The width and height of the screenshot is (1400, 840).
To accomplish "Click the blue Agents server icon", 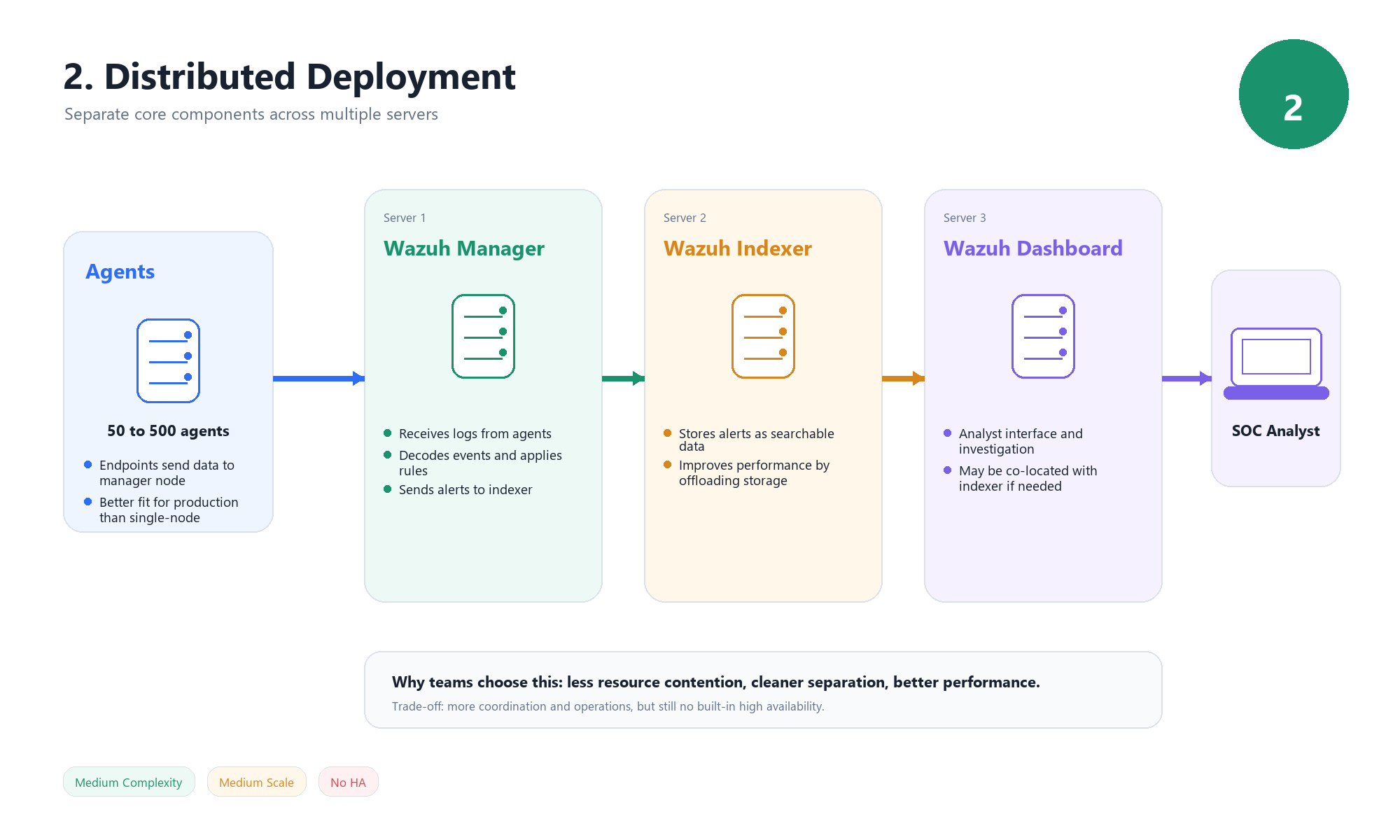I will click(168, 360).
